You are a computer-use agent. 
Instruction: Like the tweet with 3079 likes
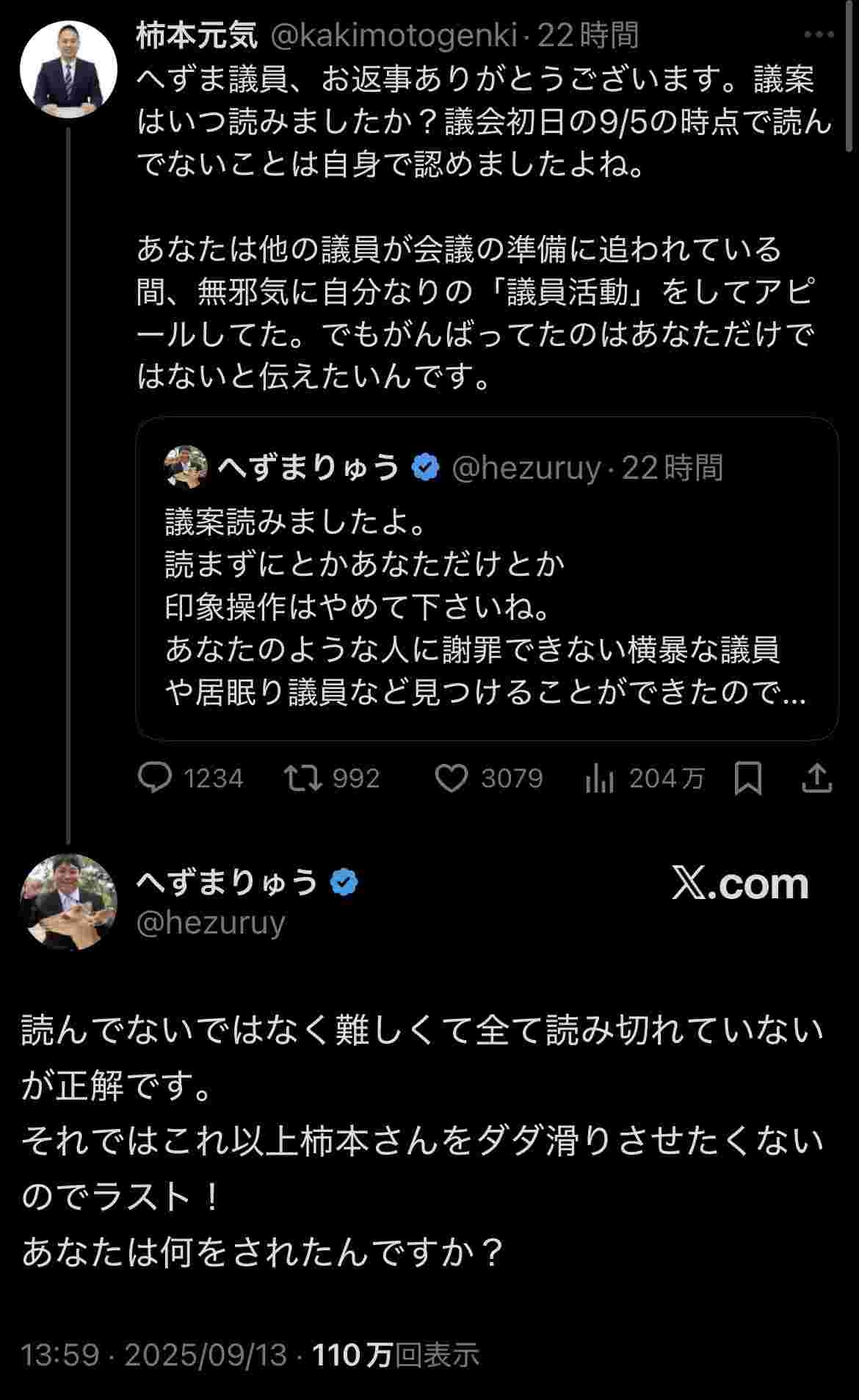point(452,778)
